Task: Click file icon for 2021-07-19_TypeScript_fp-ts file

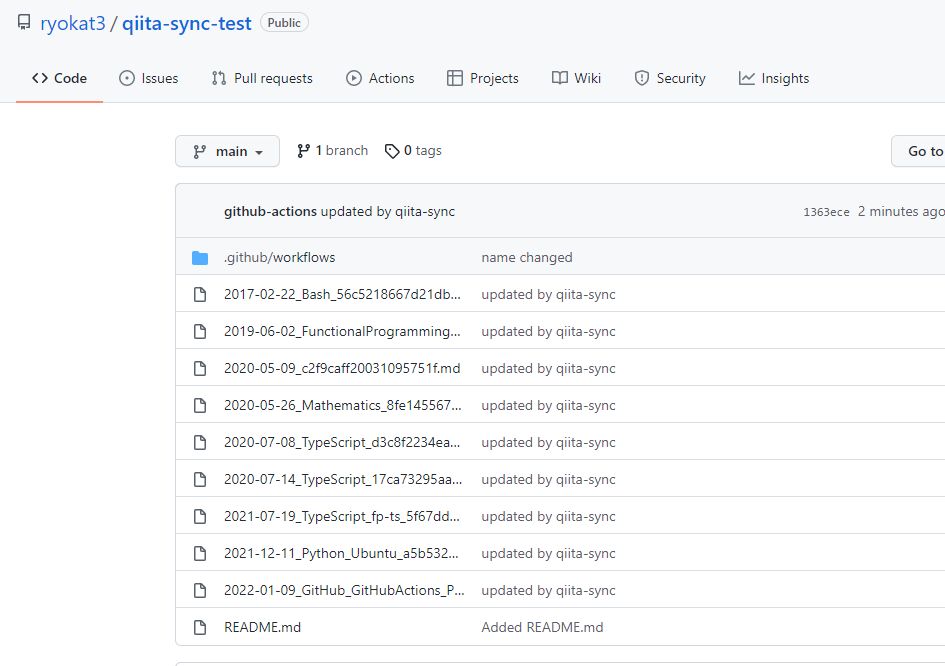Action: [x=200, y=517]
